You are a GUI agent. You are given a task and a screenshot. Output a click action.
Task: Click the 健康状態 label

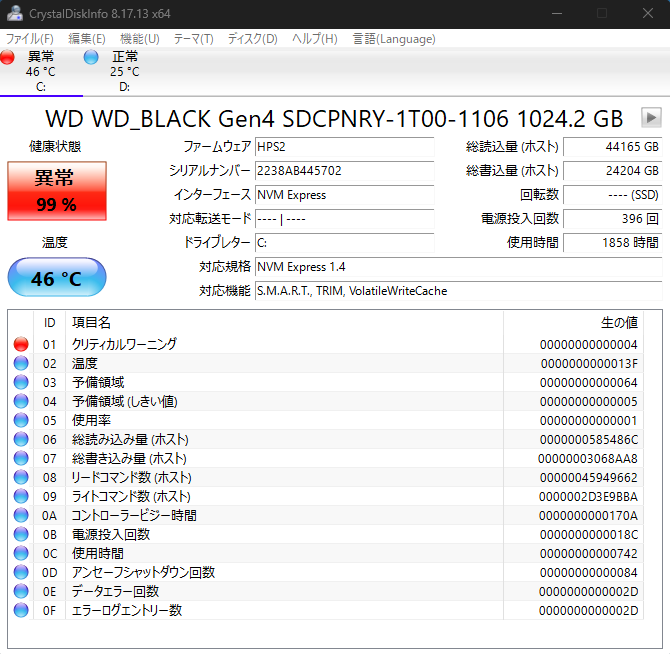[x=55, y=147]
